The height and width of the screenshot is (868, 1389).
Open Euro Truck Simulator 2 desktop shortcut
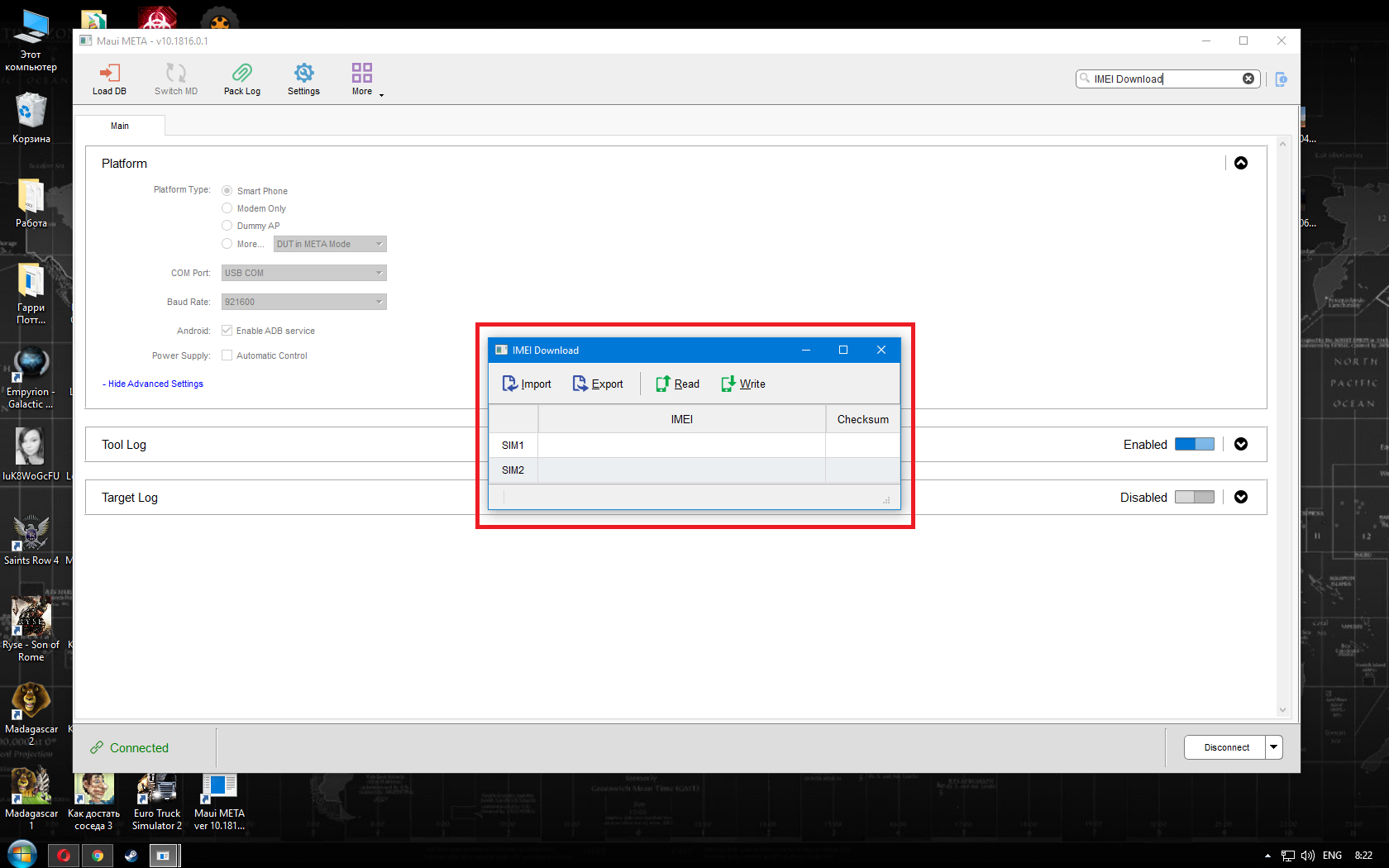(157, 802)
